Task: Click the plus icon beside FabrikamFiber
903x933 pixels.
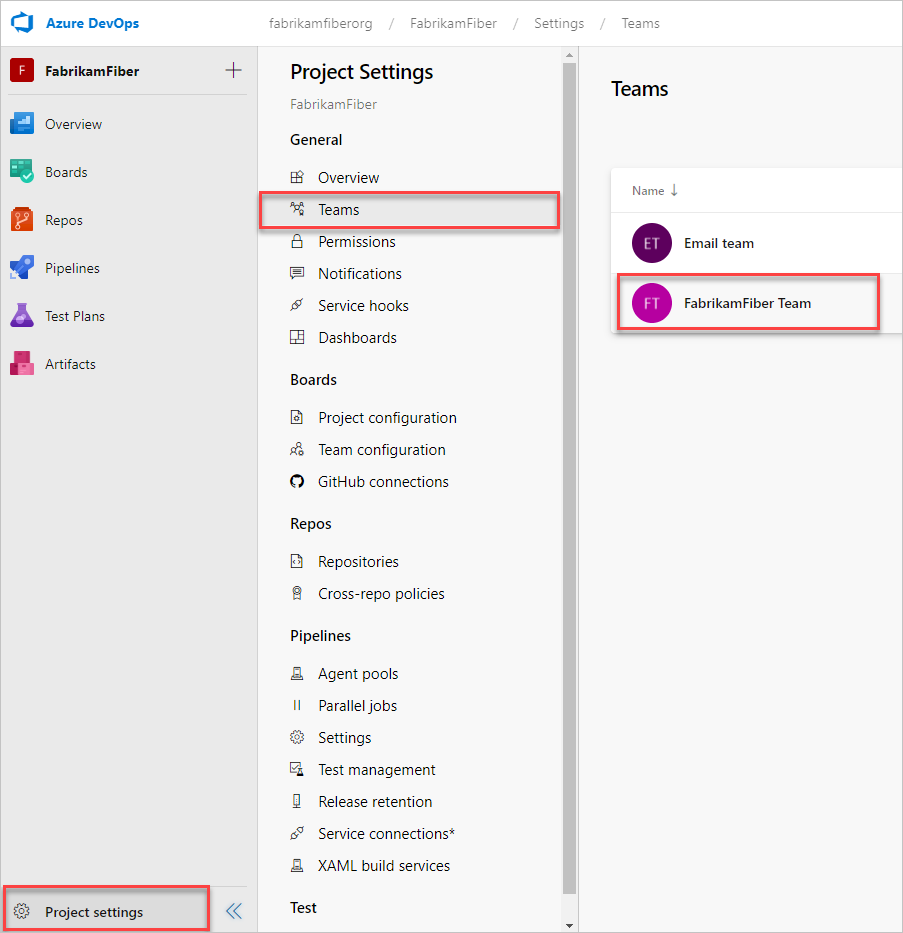Action: pos(233,70)
